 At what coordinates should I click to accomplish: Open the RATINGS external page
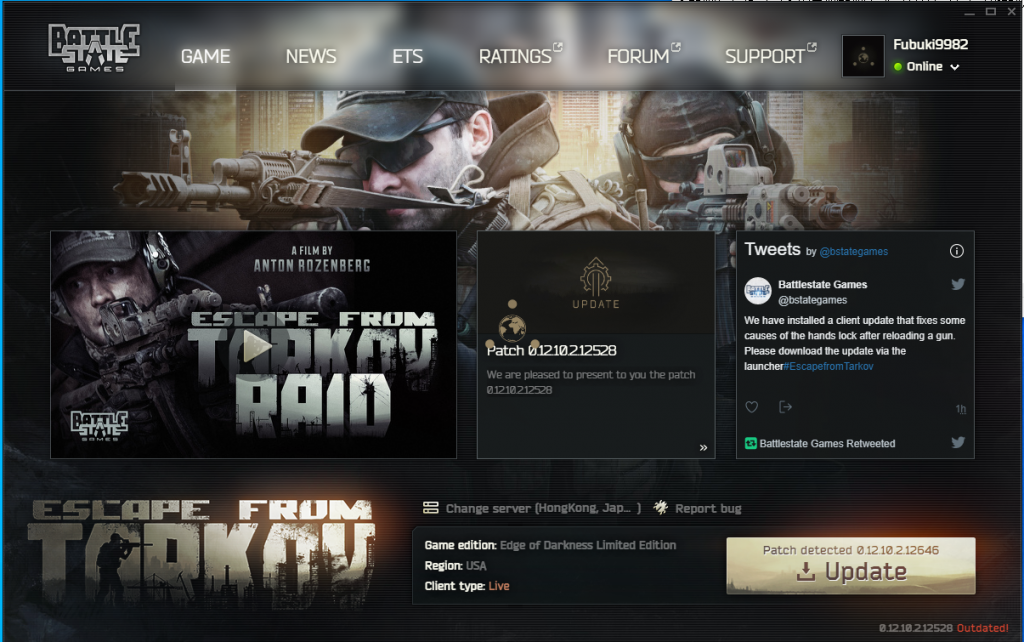click(x=520, y=56)
